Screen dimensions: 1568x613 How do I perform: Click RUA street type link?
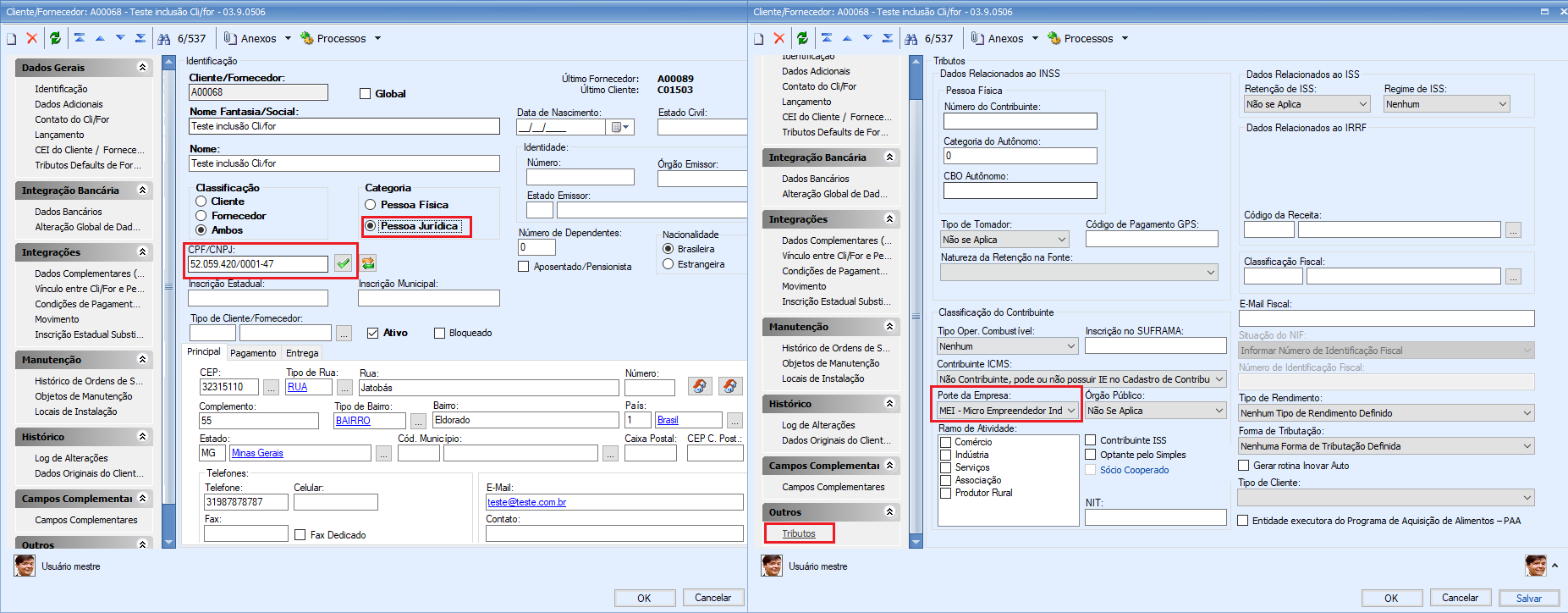[297, 387]
